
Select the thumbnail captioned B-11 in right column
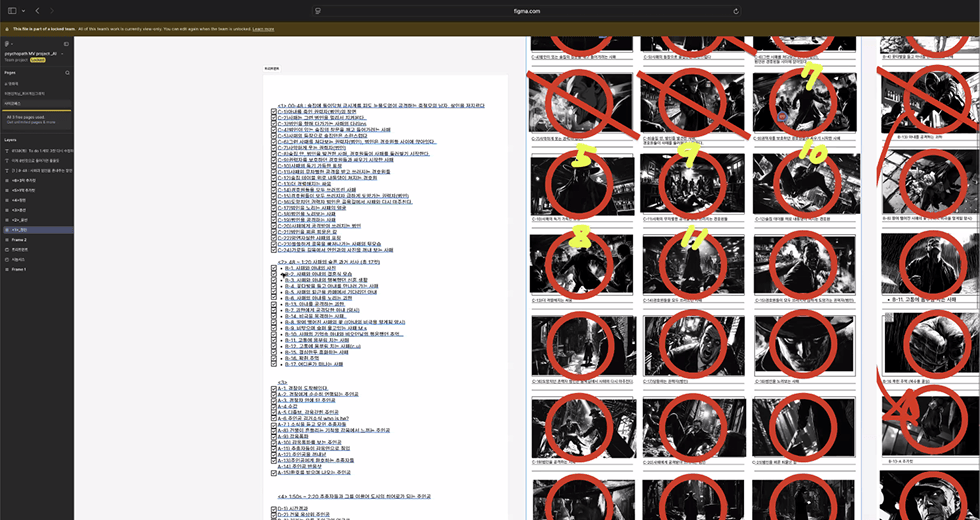pyautogui.click(x=931, y=262)
